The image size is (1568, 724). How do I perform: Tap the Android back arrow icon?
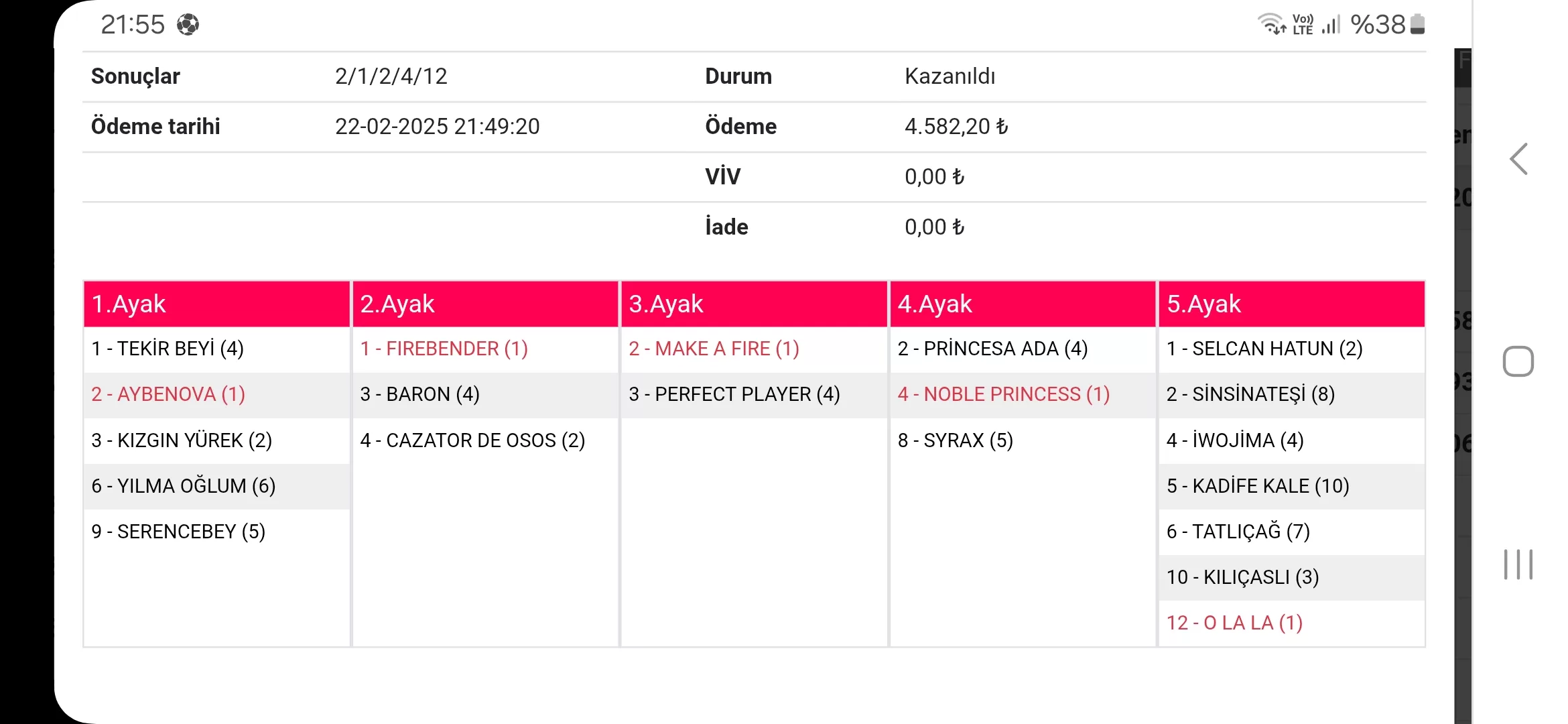tap(1518, 160)
